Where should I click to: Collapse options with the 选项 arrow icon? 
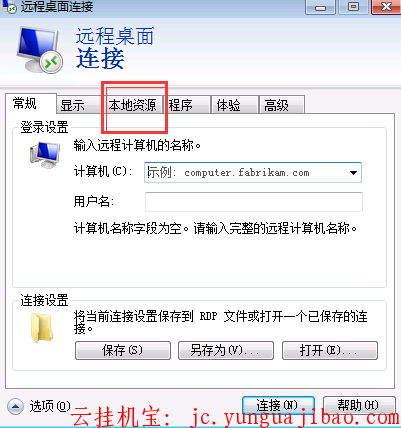[15, 406]
